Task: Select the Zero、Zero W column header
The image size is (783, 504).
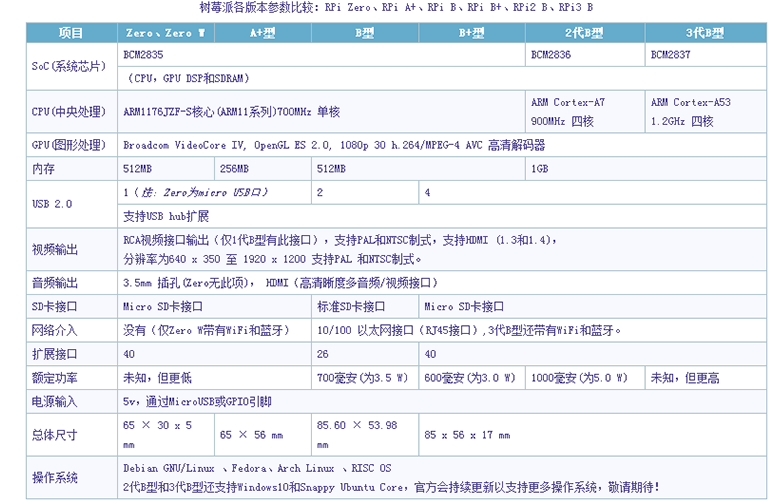Action: pyautogui.click(x=166, y=33)
